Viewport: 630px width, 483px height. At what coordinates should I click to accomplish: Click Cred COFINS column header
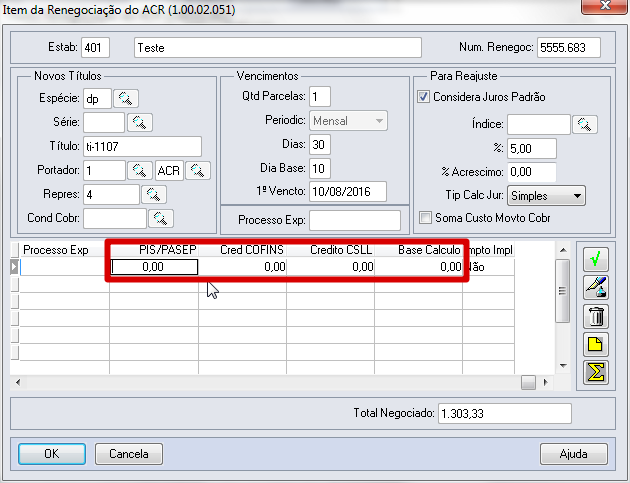click(x=243, y=250)
